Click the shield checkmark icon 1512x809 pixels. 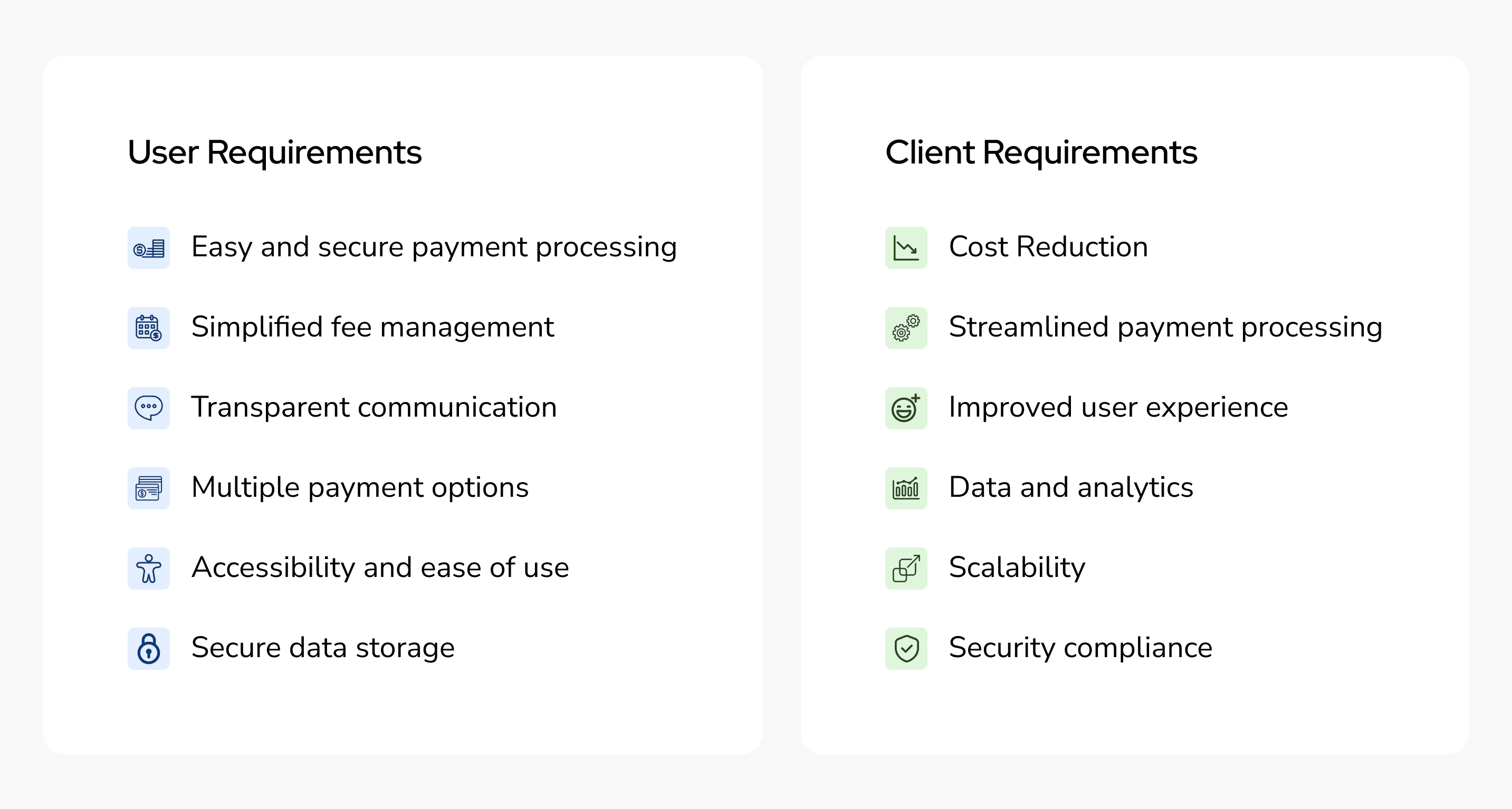[906, 649]
